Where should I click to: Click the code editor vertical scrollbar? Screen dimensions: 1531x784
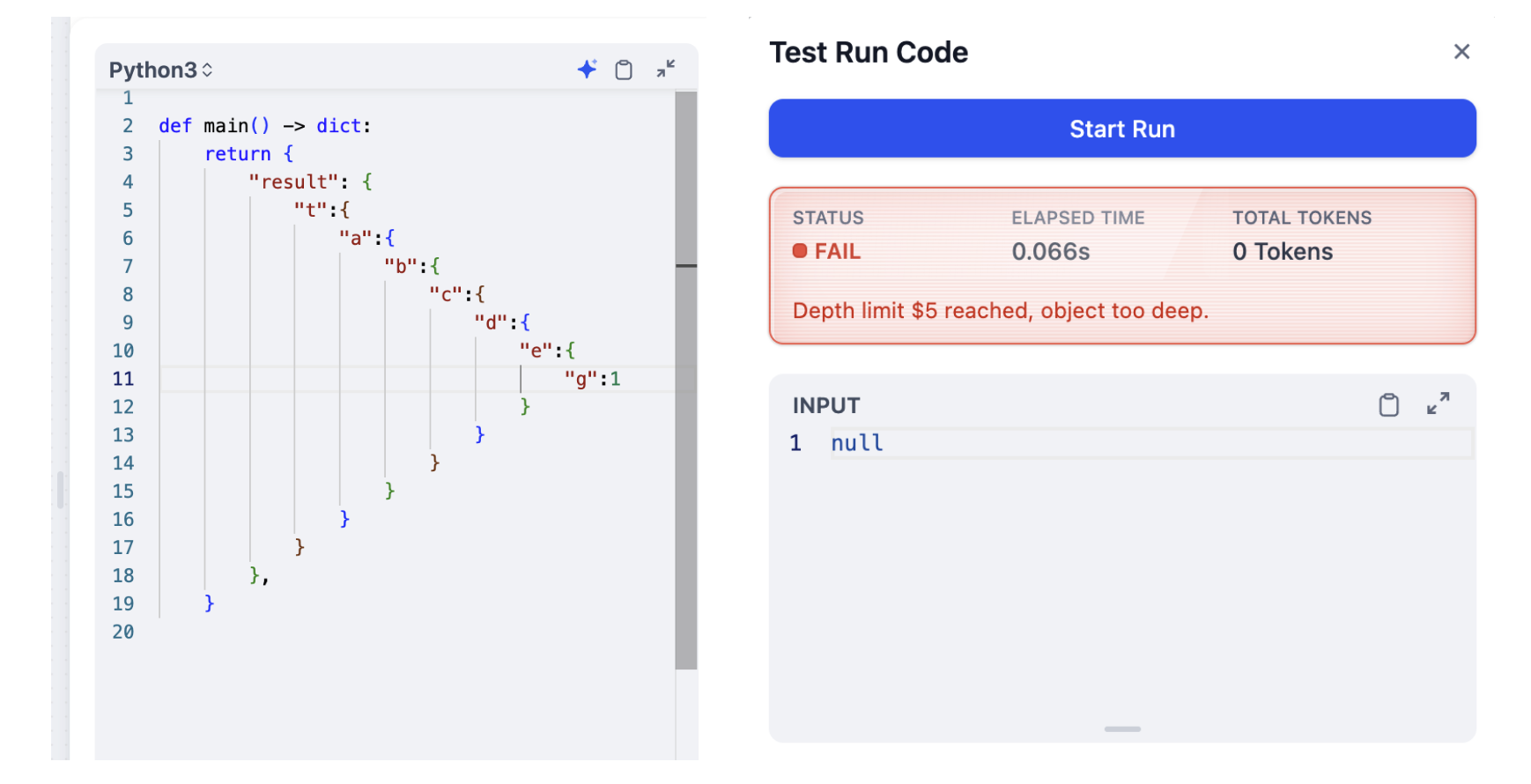click(685, 379)
